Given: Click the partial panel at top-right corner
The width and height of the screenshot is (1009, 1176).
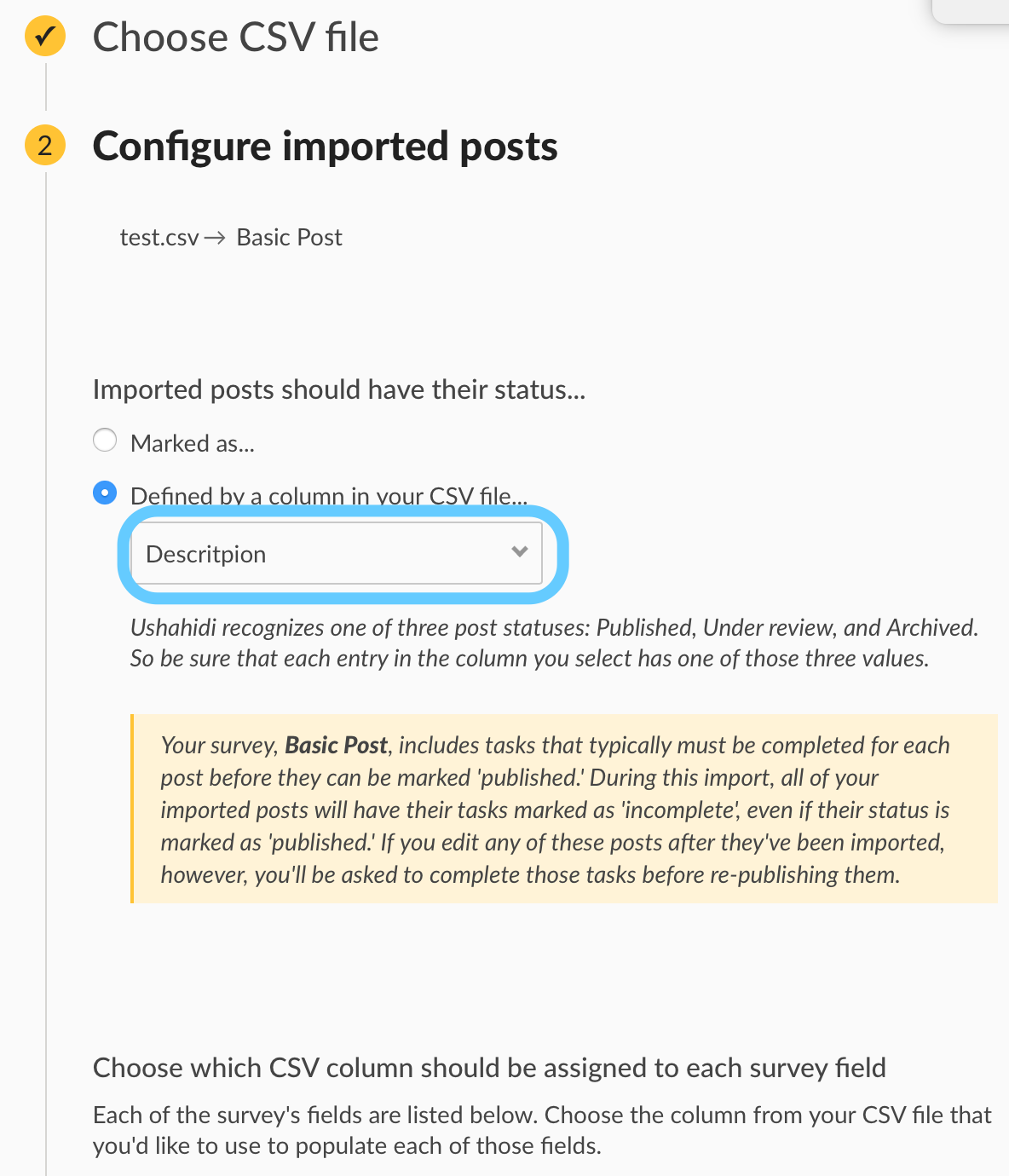Looking at the screenshot, I should [971, 11].
